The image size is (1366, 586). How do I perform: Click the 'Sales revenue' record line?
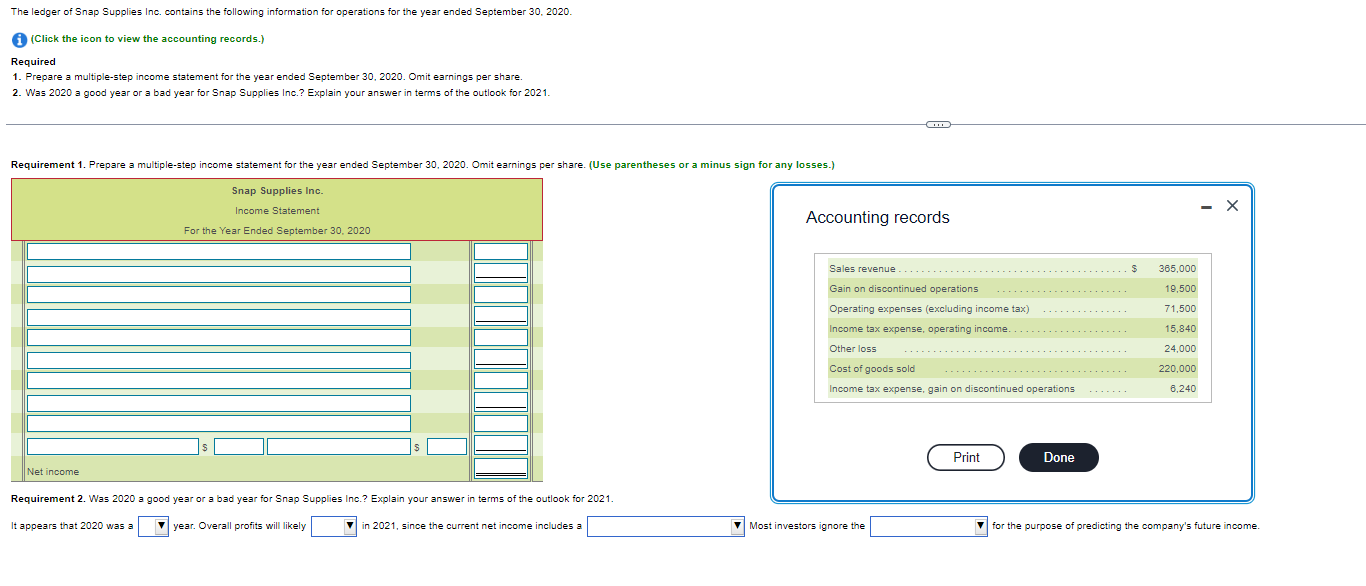862,269
